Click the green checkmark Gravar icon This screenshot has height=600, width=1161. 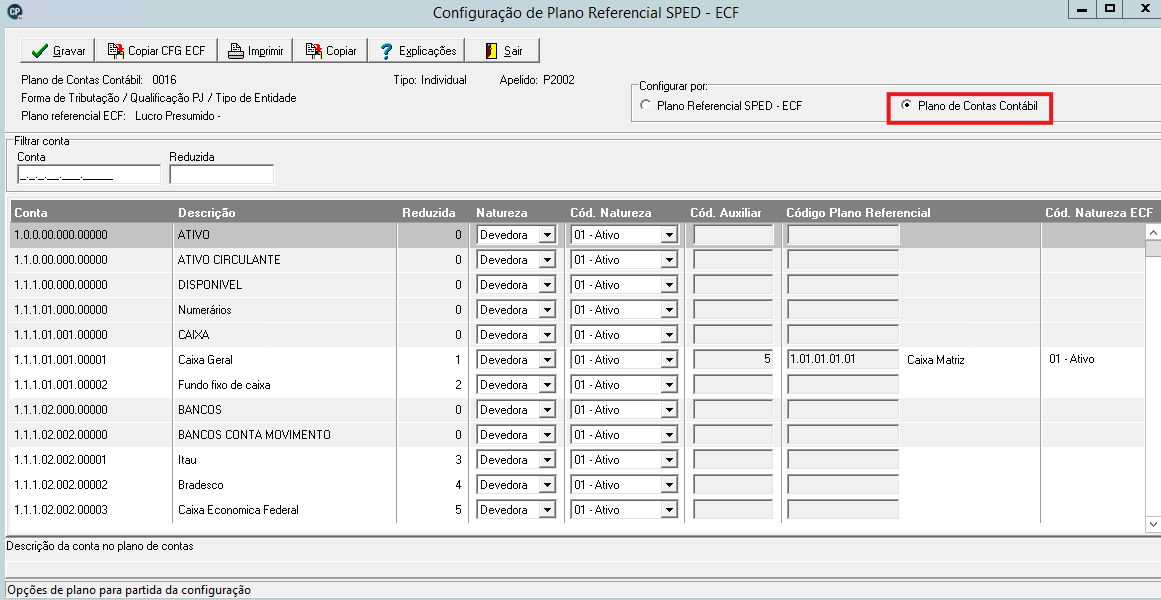click(39, 50)
